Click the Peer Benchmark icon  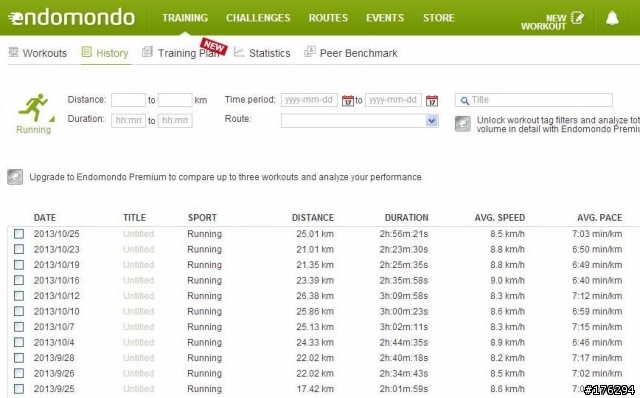[310, 51]
